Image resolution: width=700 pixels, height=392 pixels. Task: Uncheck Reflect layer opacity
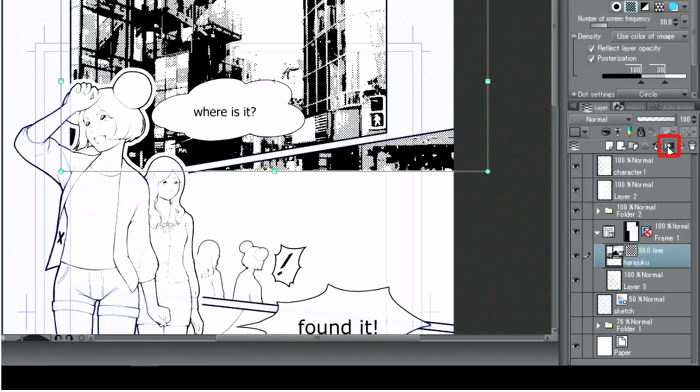pyautogui.click(x=591, y=48)
